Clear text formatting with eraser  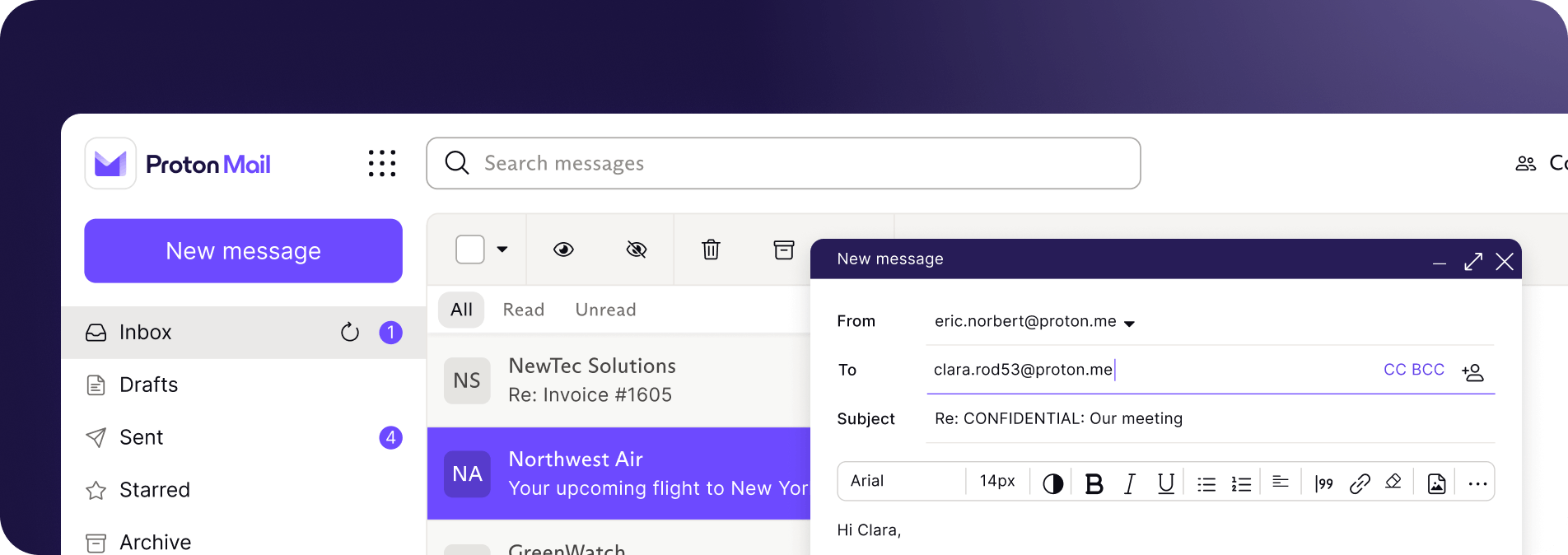point(1393,482)
